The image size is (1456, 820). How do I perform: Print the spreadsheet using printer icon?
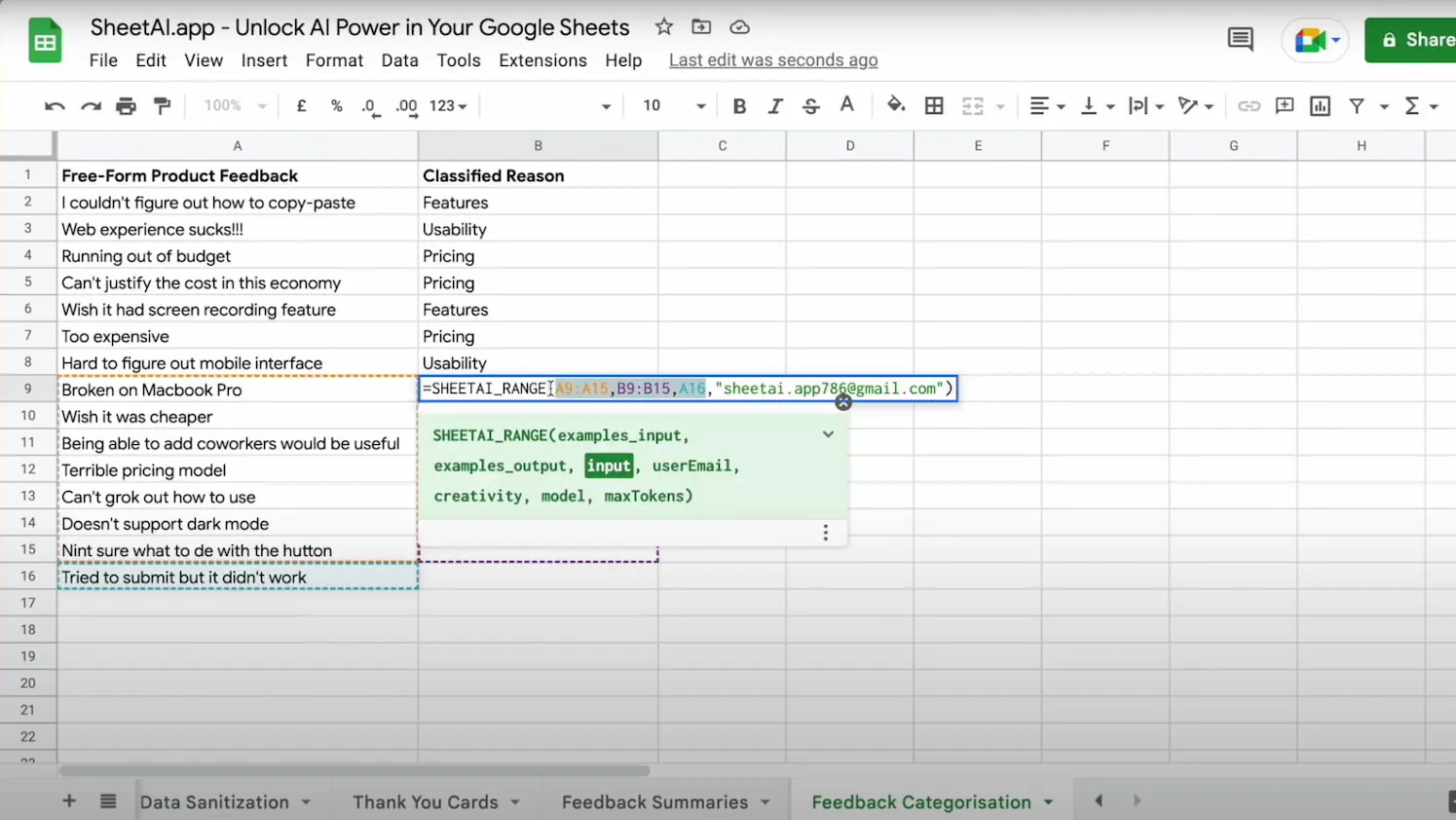pyautogui.click(x=127, y=106)
